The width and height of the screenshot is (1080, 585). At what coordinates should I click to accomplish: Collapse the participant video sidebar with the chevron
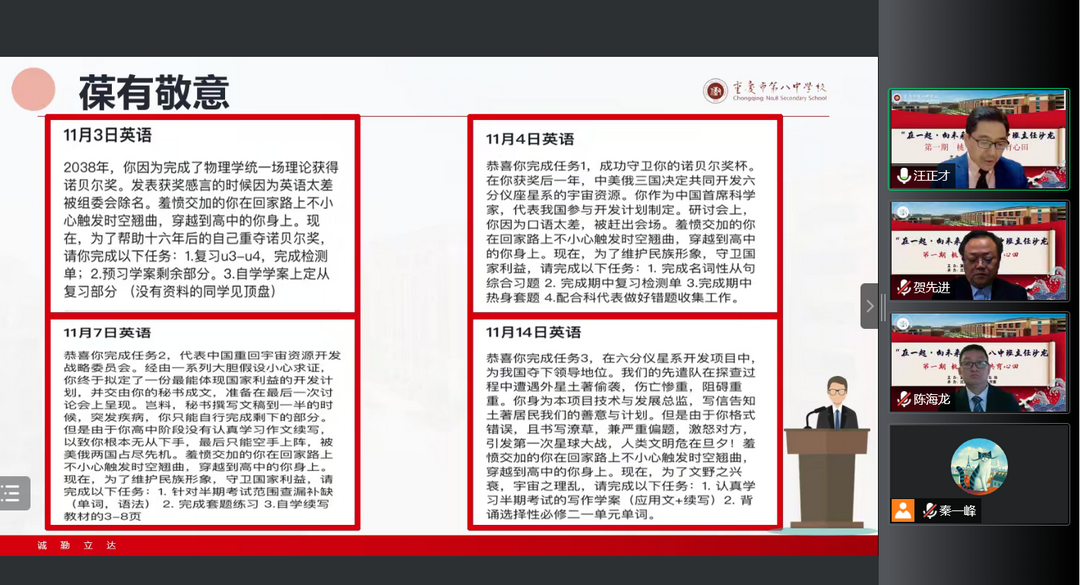[x=869, y=306]
